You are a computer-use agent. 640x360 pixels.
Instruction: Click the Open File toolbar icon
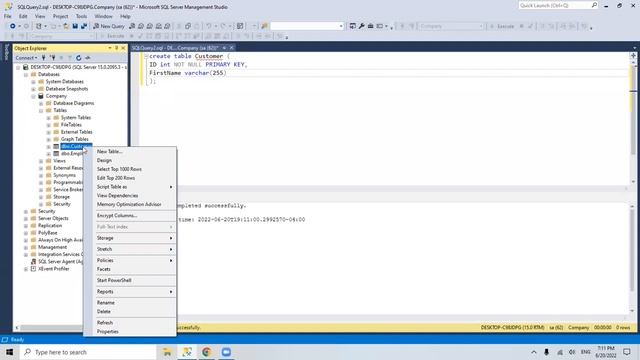pos(66,26)
